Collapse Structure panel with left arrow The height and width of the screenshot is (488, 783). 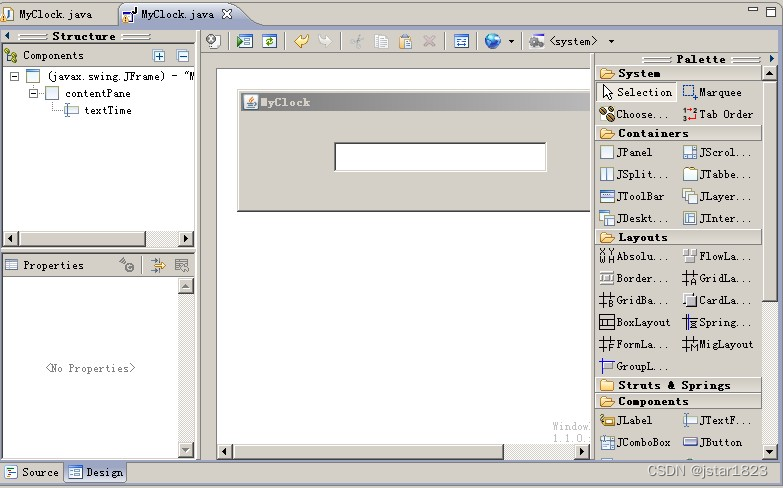tap(7, 36)
